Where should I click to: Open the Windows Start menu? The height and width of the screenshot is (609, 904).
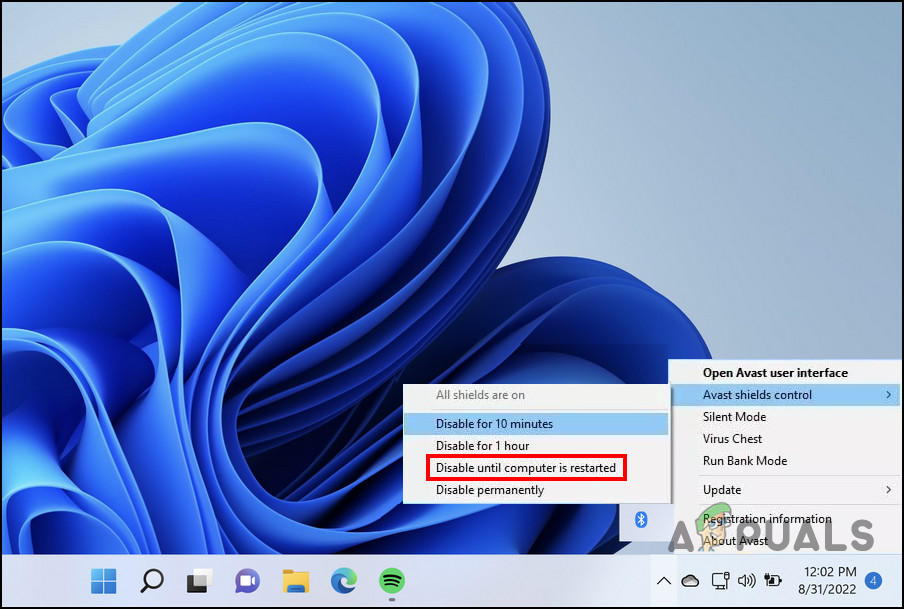pos(104,580)
